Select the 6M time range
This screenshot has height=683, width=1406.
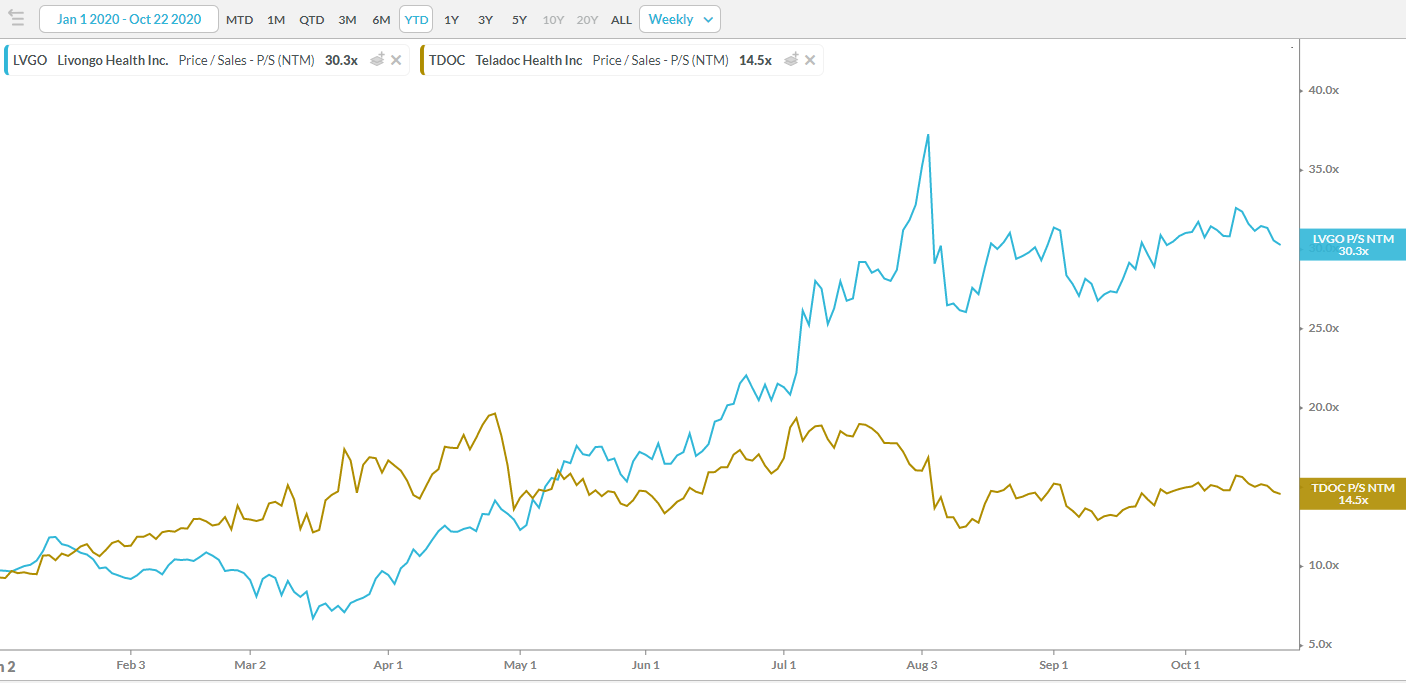click(x=381, y=20)
